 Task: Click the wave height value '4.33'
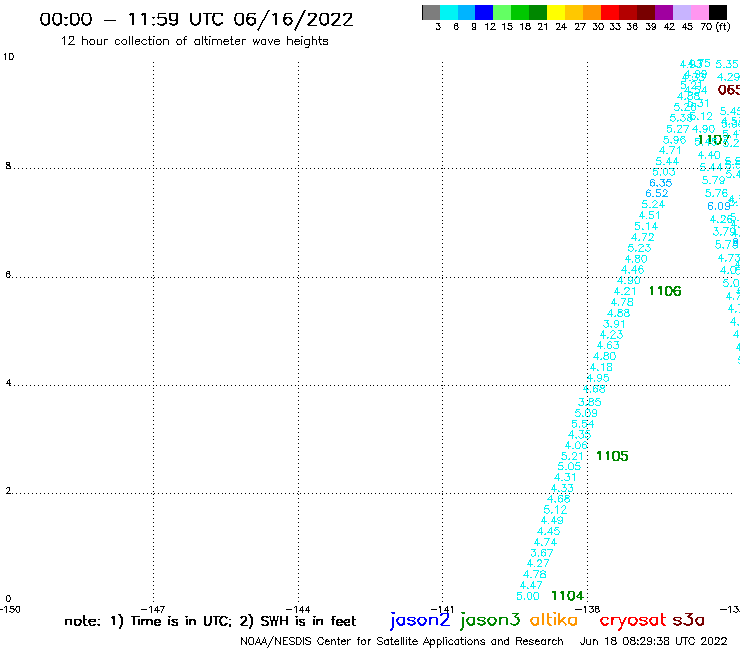562,488
